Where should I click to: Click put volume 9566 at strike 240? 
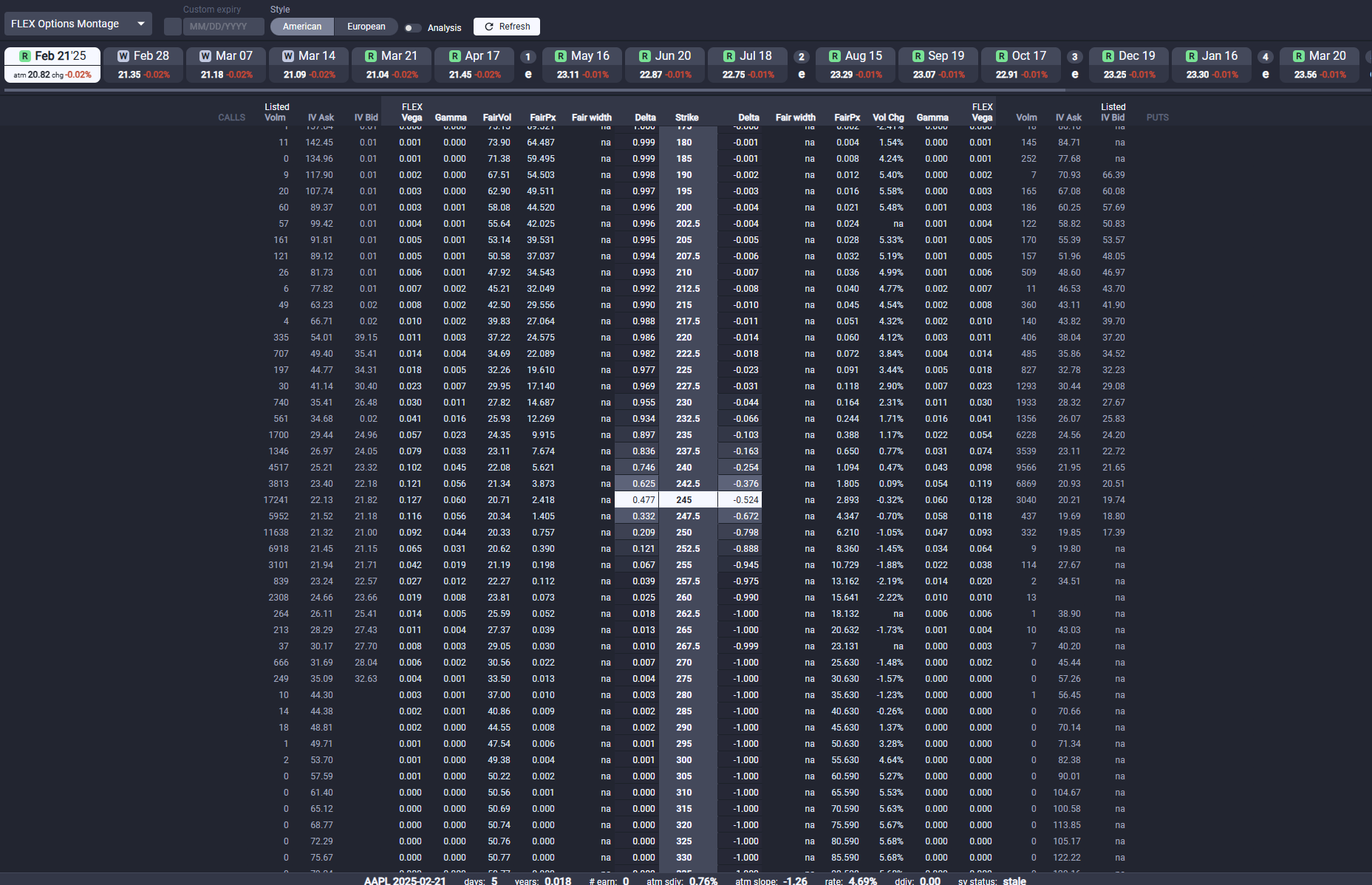(1026, 468)
